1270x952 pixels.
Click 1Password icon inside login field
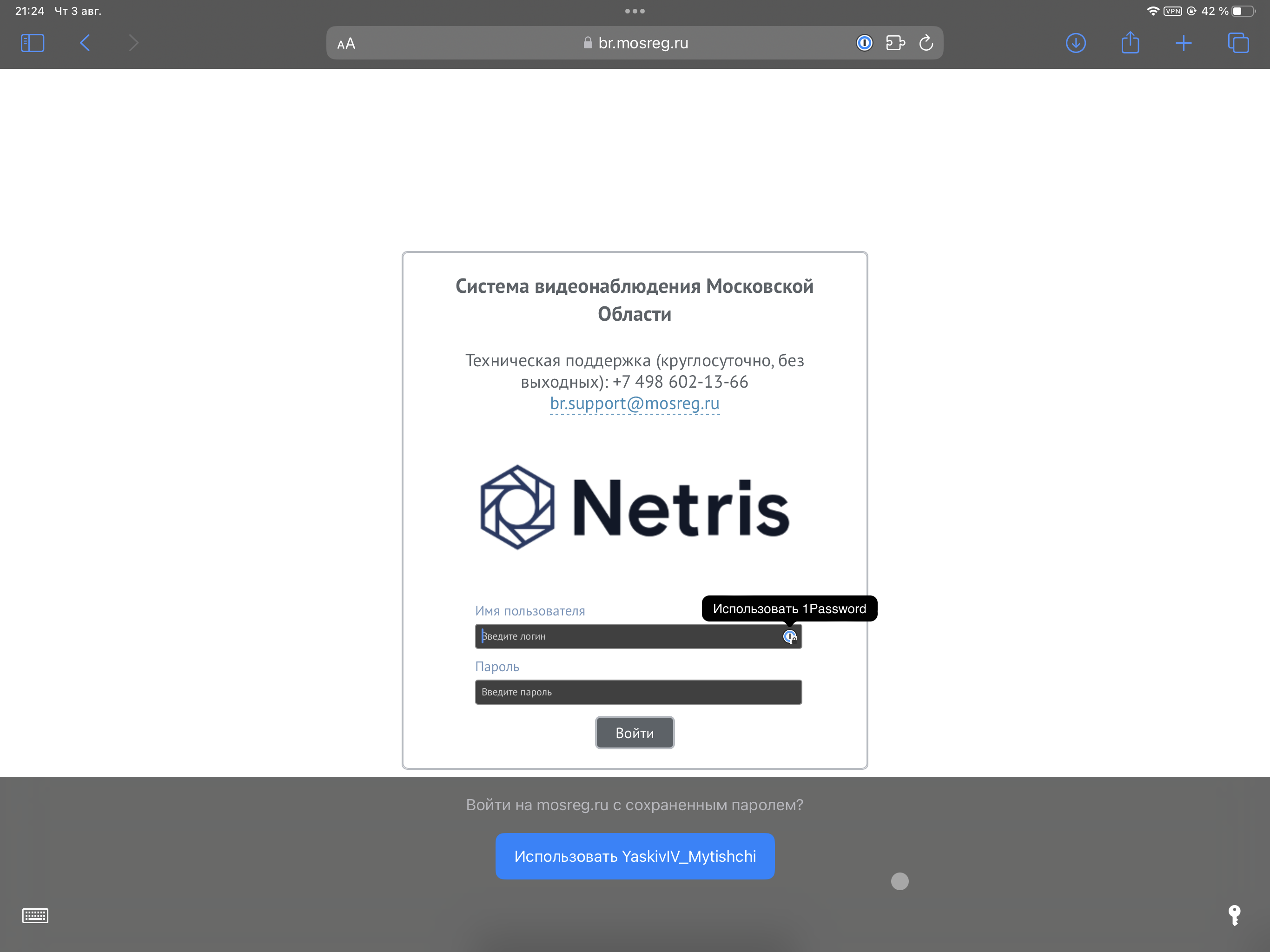(x=790, y=636)
